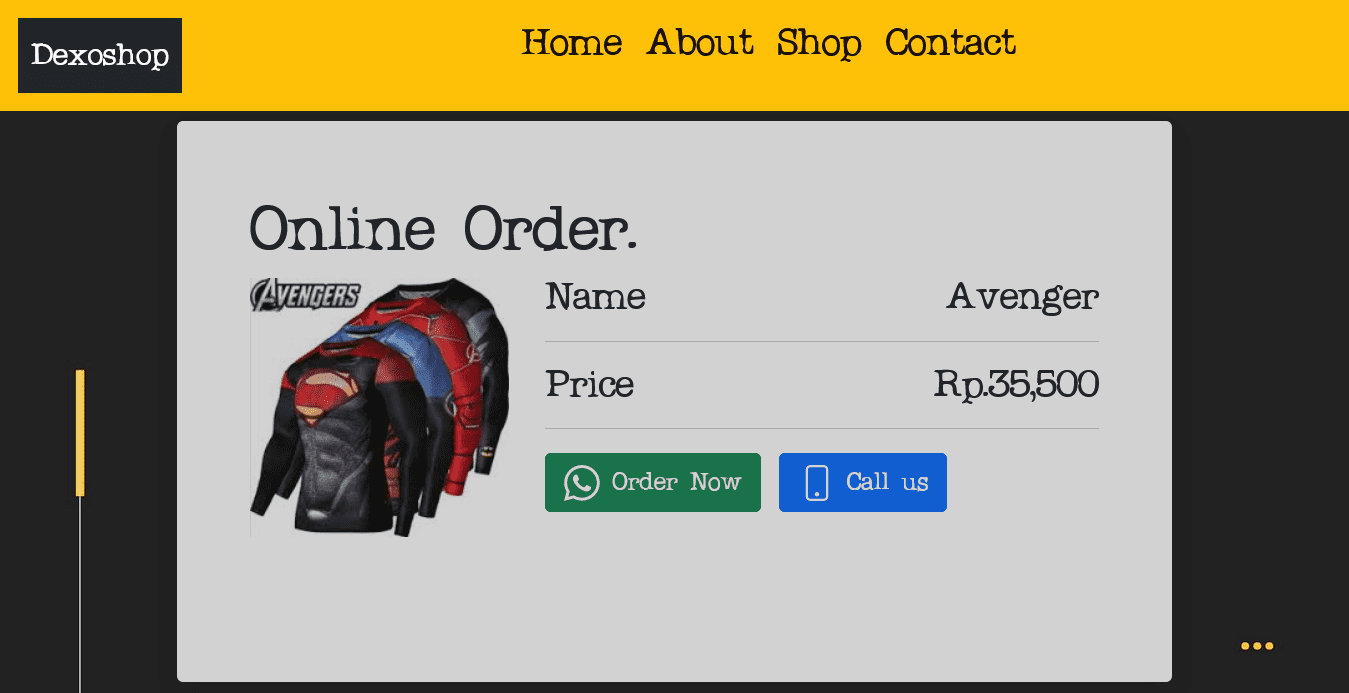Viewport: 1349px width, 693px height.
Task: Select the Rp.35,500 price value
Action: pyautogui.click(x=1016, y=384)
